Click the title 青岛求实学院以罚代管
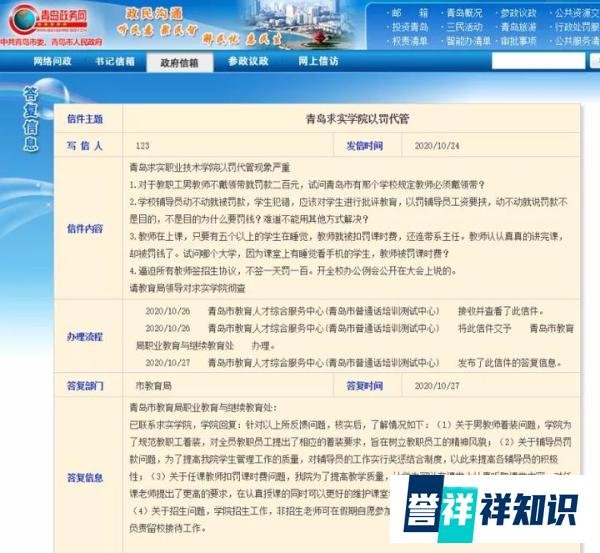Screen dimensions: 600x553 coord(357,119)
